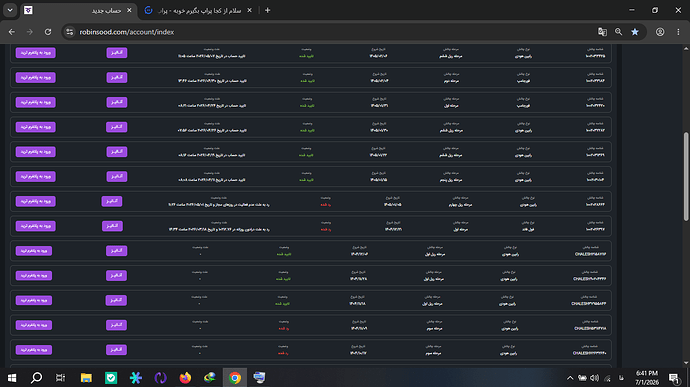The image size is (690, 387).
Task: Bookmark this page with the star icon
Action: 635,32
